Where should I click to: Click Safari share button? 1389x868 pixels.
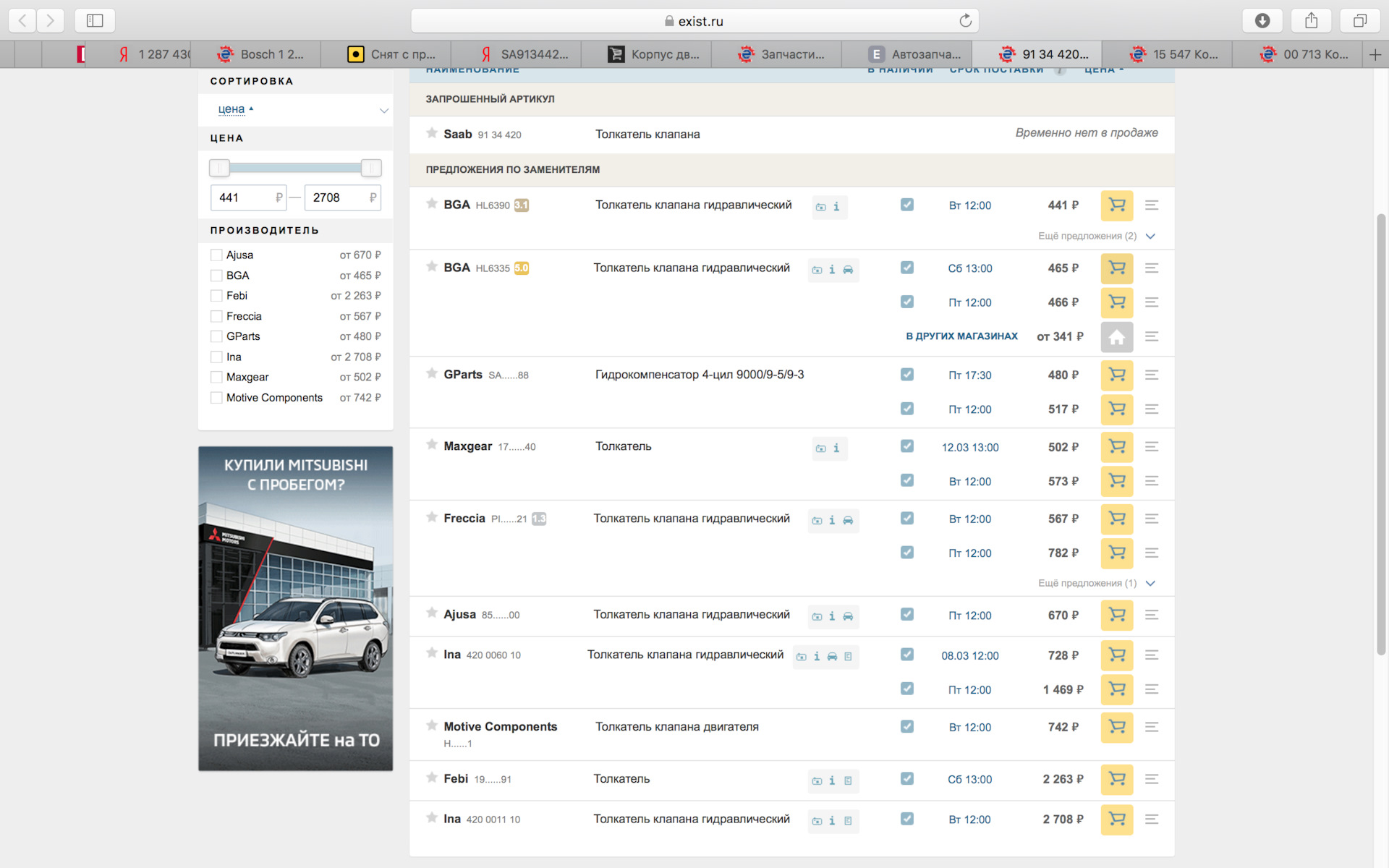(1311, 20)
